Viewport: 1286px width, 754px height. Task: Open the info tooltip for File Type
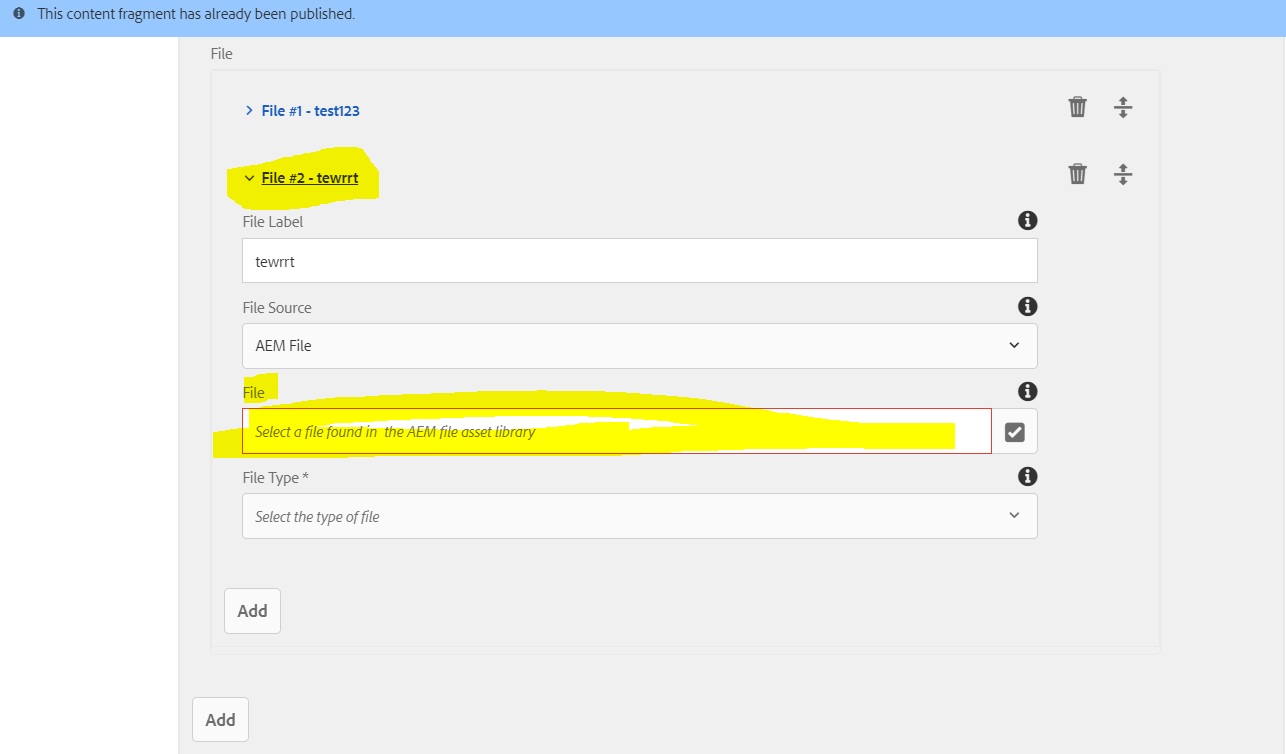click(1027, 476)
